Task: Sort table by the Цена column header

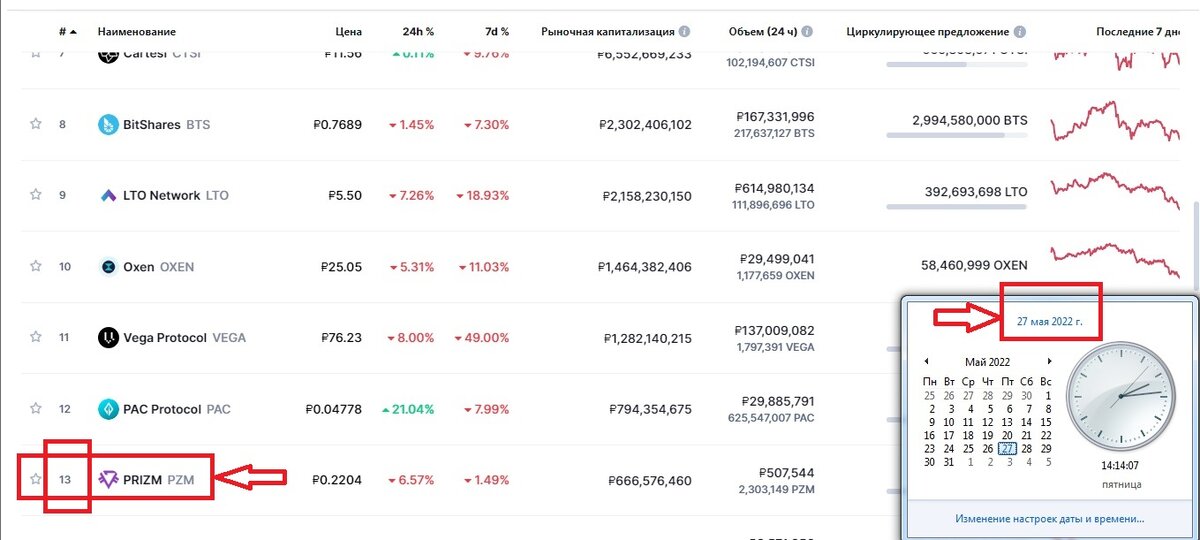Action: [x=348, y=32]
